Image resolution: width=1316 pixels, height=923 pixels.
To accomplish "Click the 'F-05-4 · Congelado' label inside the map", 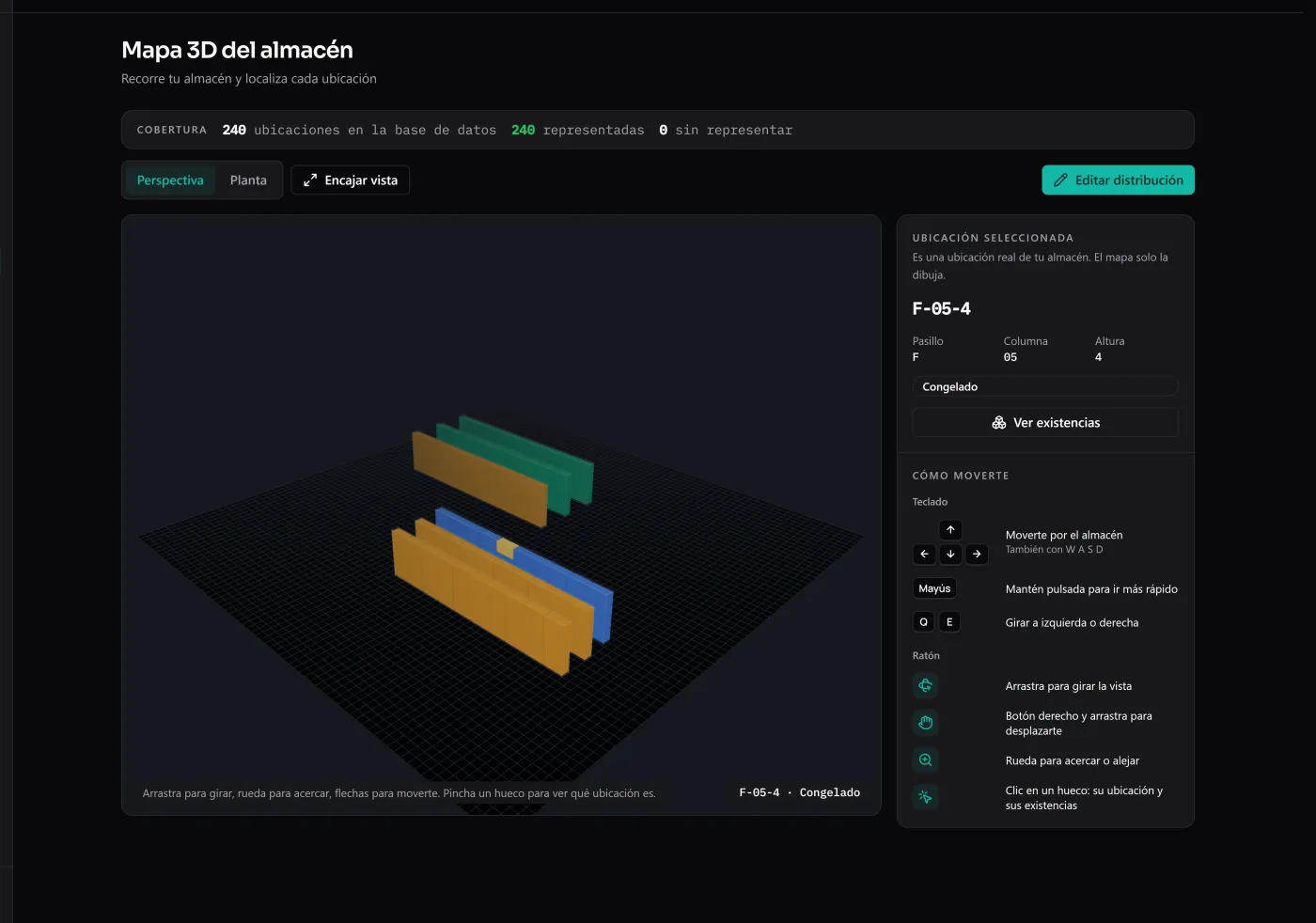I will (x=800, y=792).
